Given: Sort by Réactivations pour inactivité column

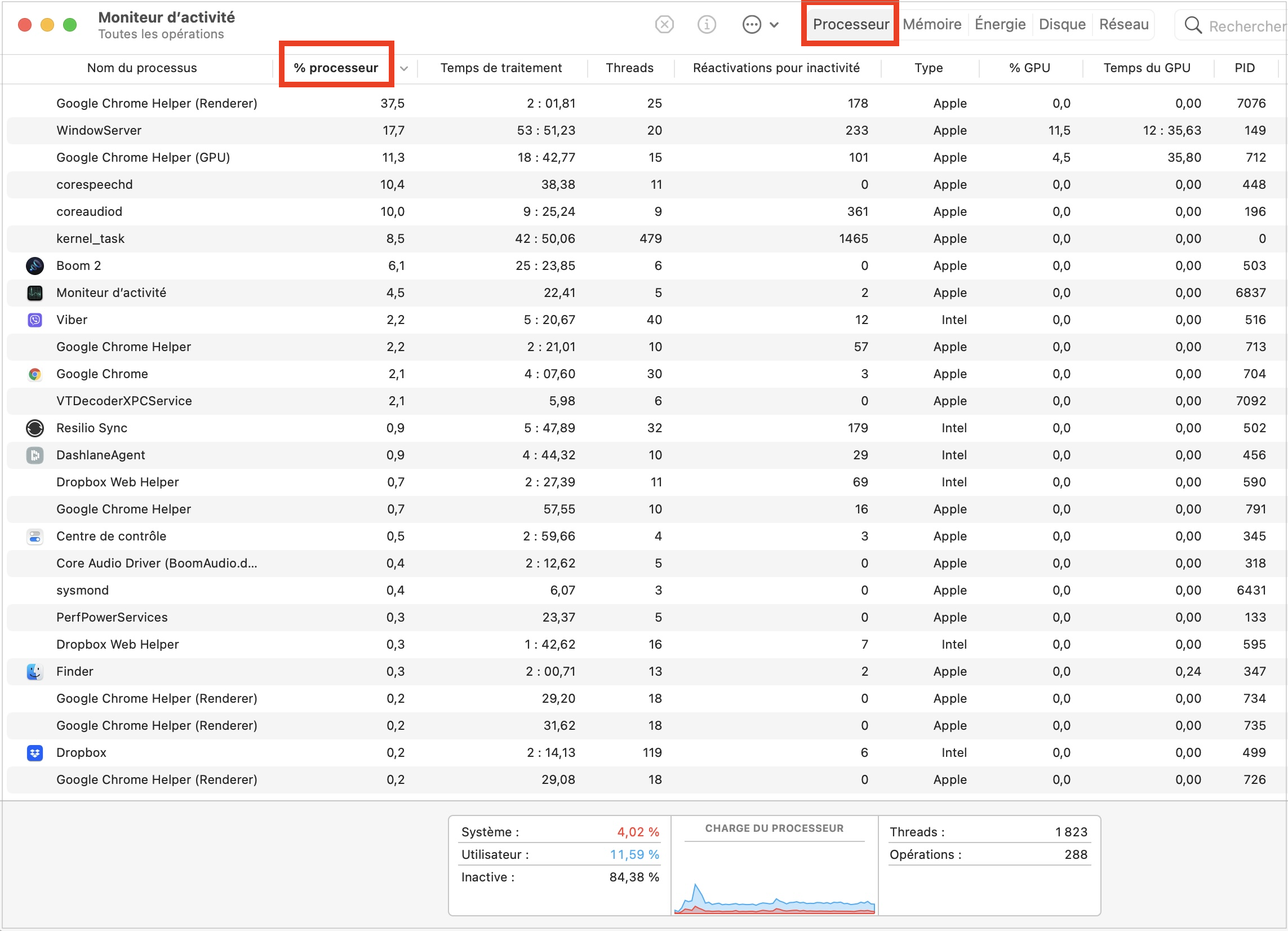Looking at the screenshot, I should [x=776, y=68].
